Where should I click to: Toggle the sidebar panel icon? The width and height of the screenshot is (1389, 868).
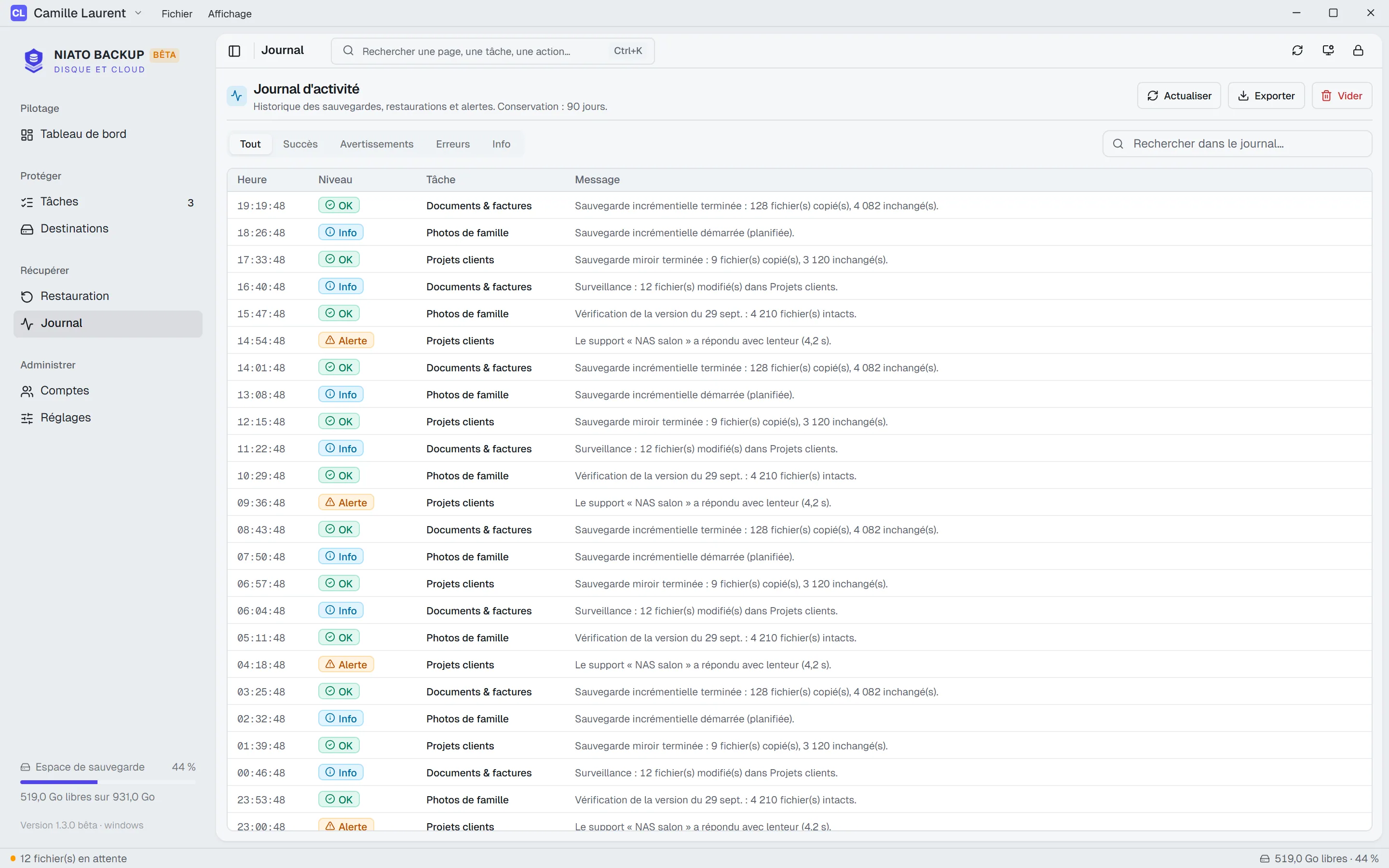(x=234, y=51)
